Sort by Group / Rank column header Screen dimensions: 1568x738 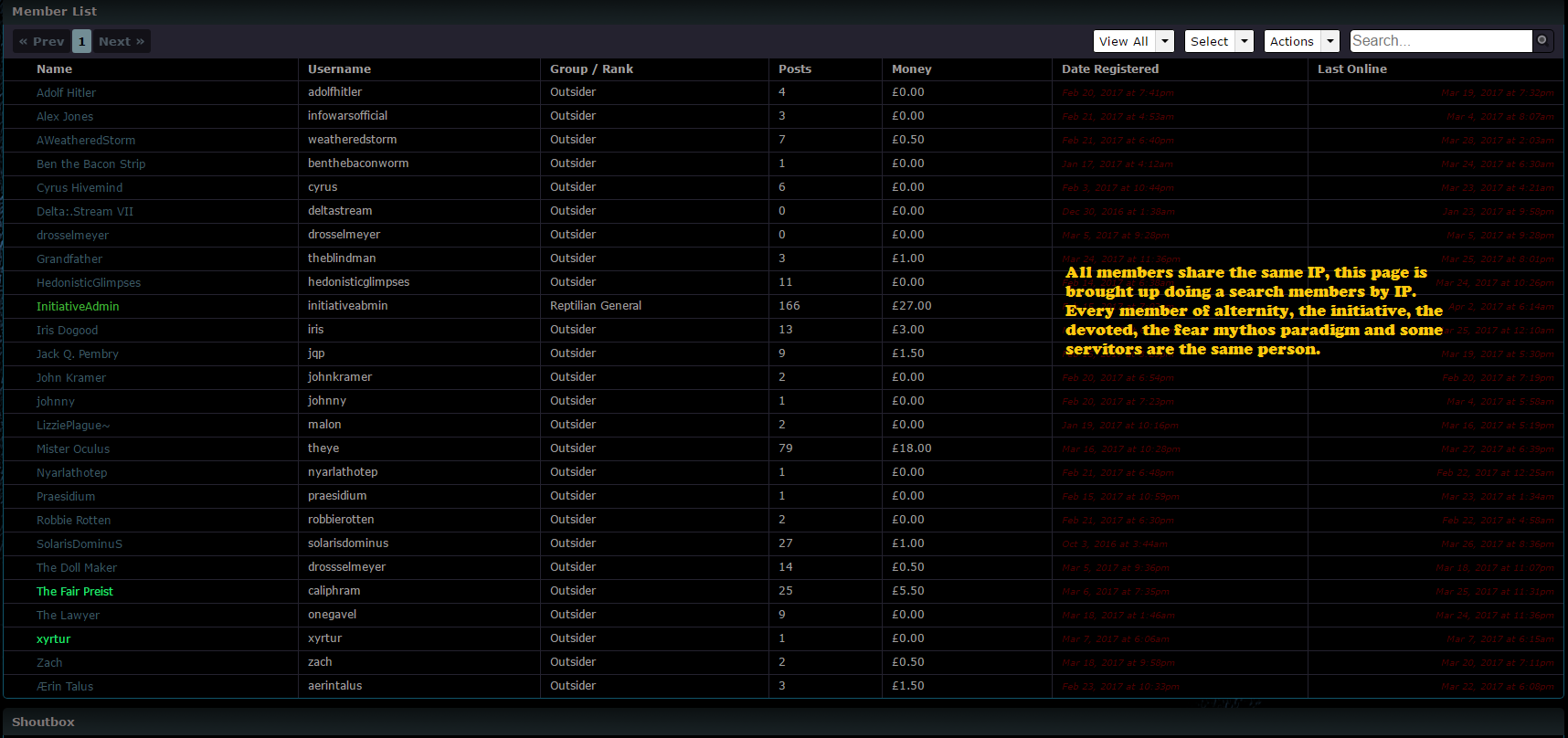[x=591, y=69]
